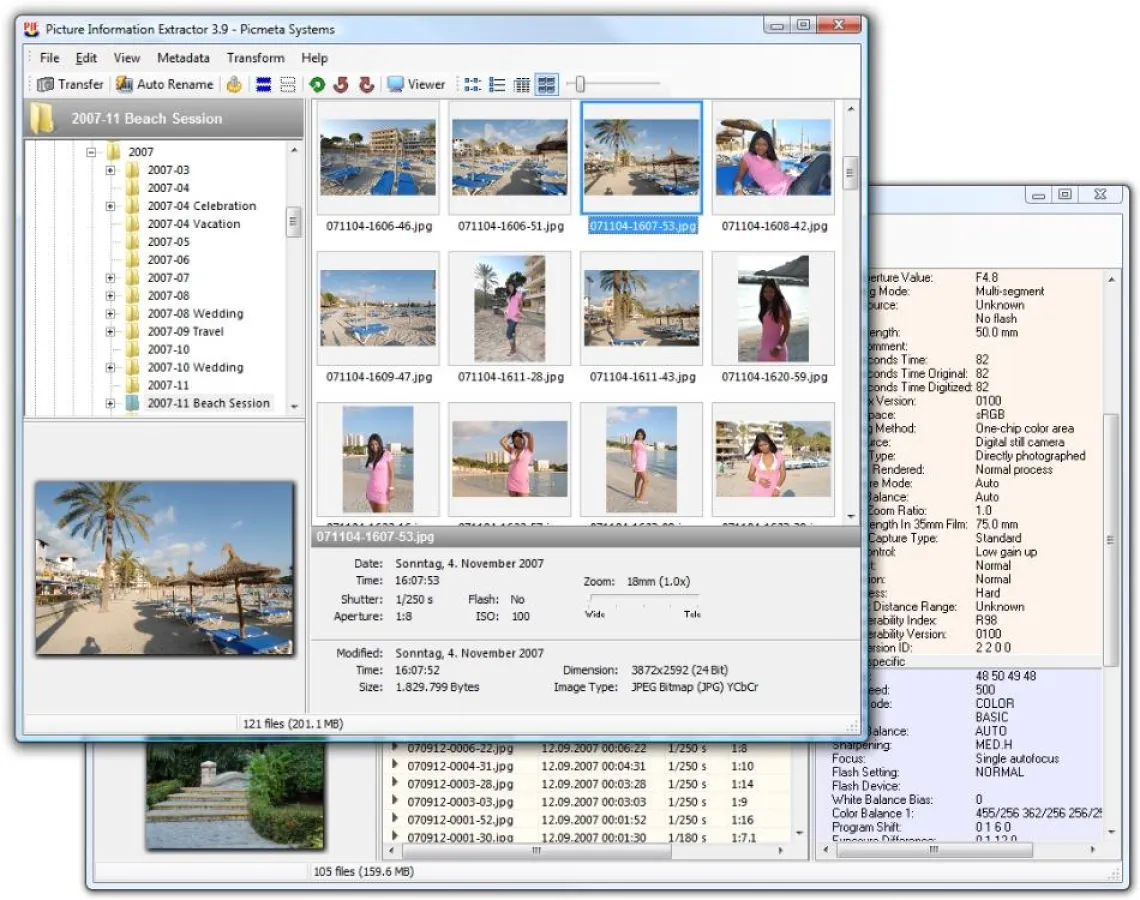Open the Help menu
The height and width of the screenshot is (900, 1140).
315,58
